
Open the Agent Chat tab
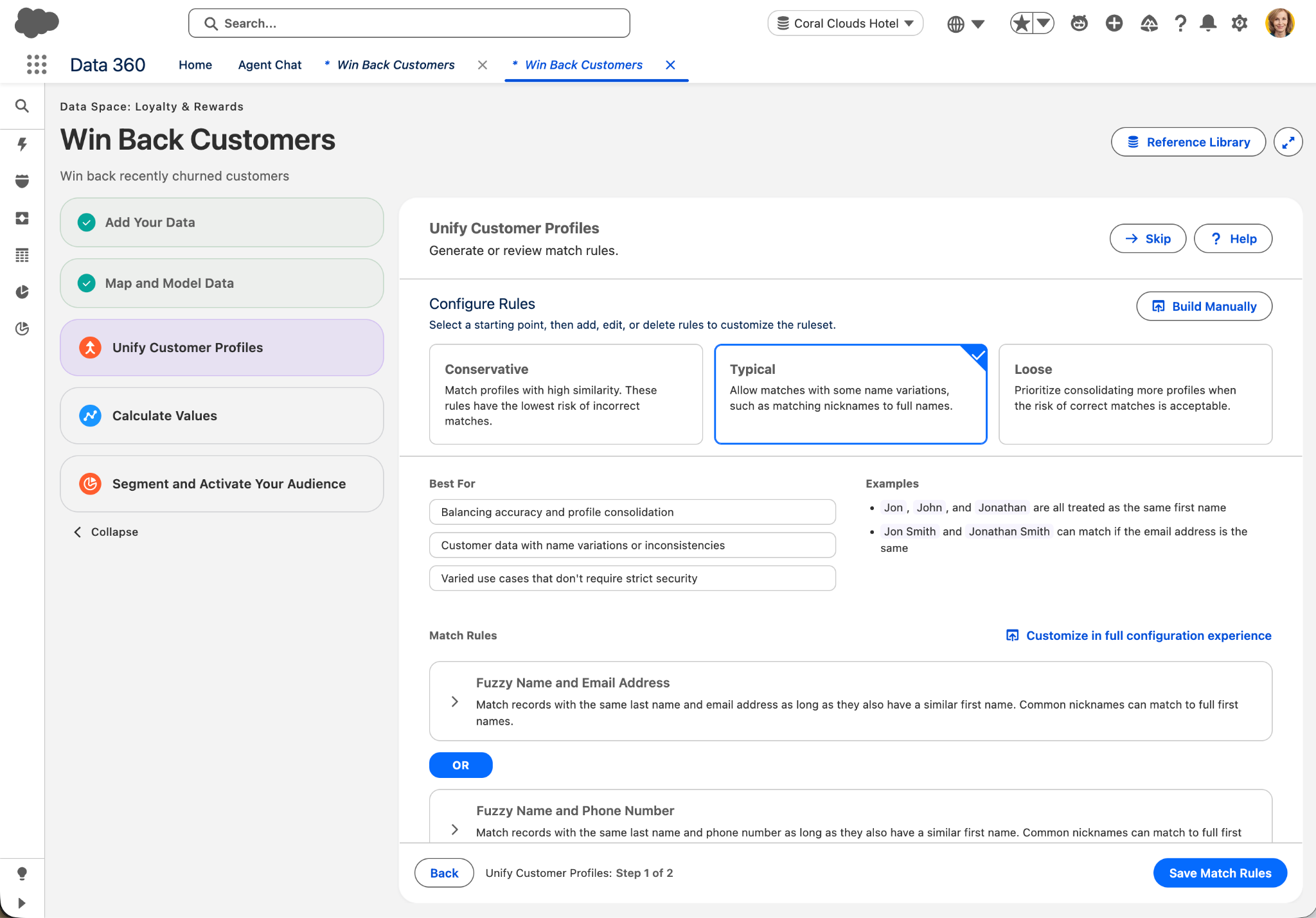269,65
